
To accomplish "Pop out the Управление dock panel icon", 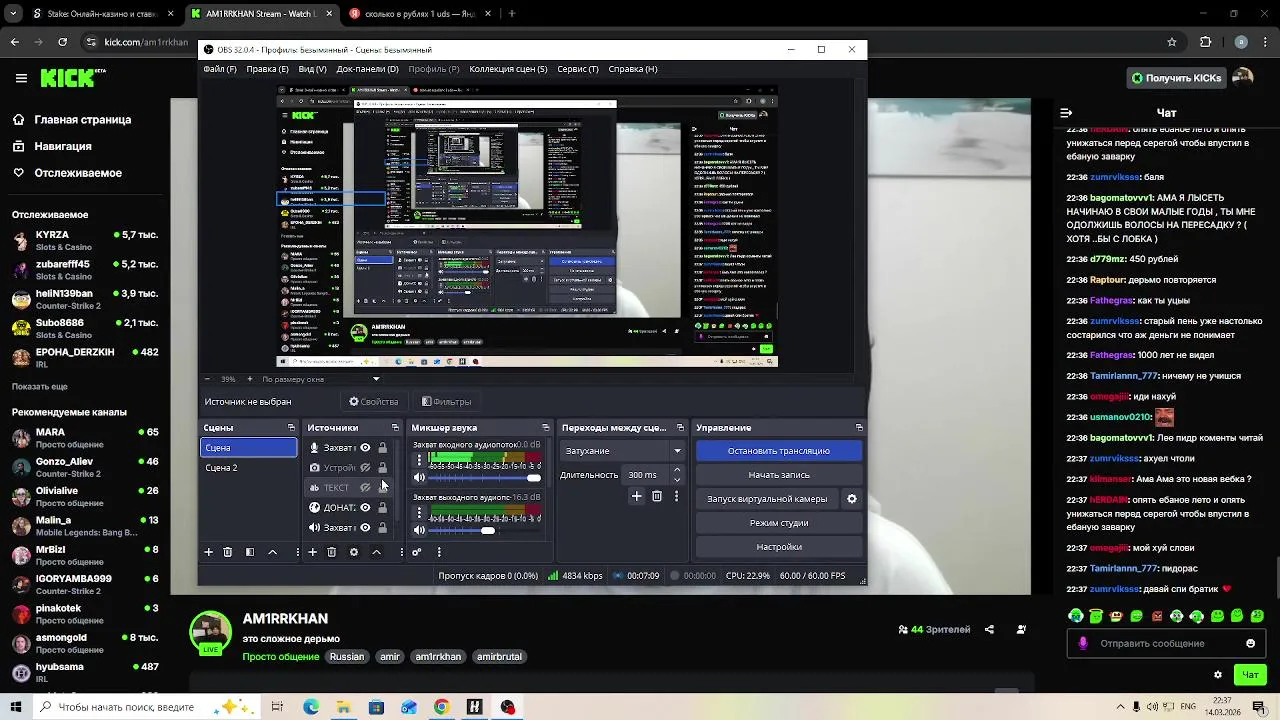I will [859, 428].
